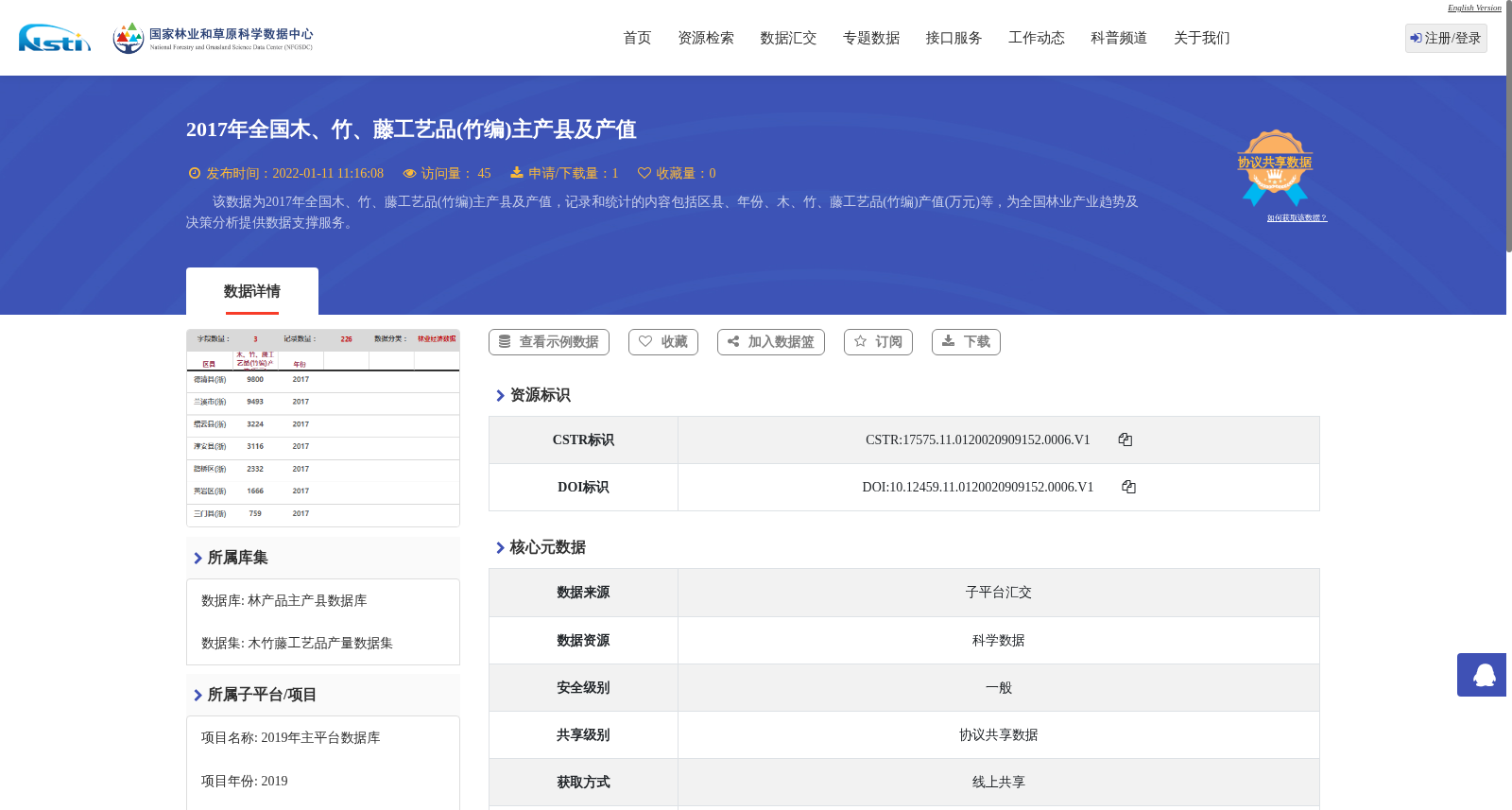Copy the CSTR identifier
The width and height of the screenshot is (1512, 810).
pos(1125,439)
